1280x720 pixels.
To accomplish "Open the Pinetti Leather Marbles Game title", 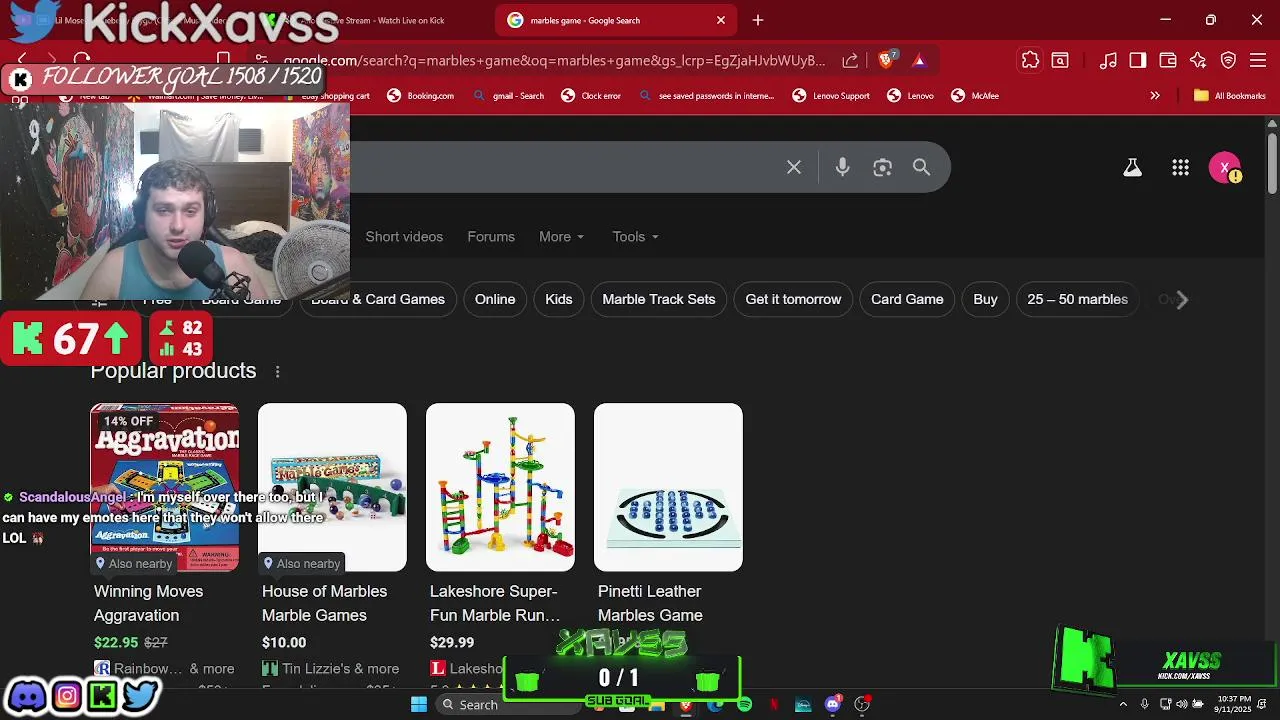I will pos(650,603).
